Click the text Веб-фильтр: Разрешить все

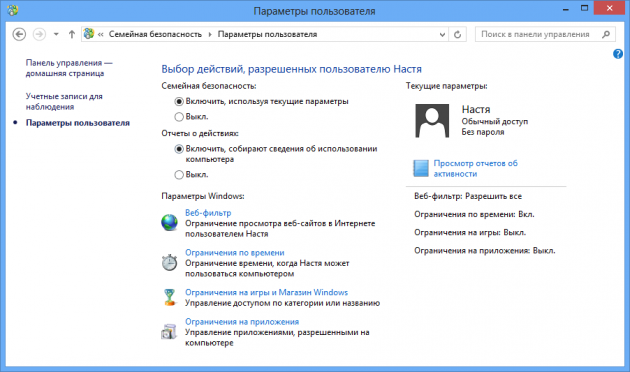point(468,196)
